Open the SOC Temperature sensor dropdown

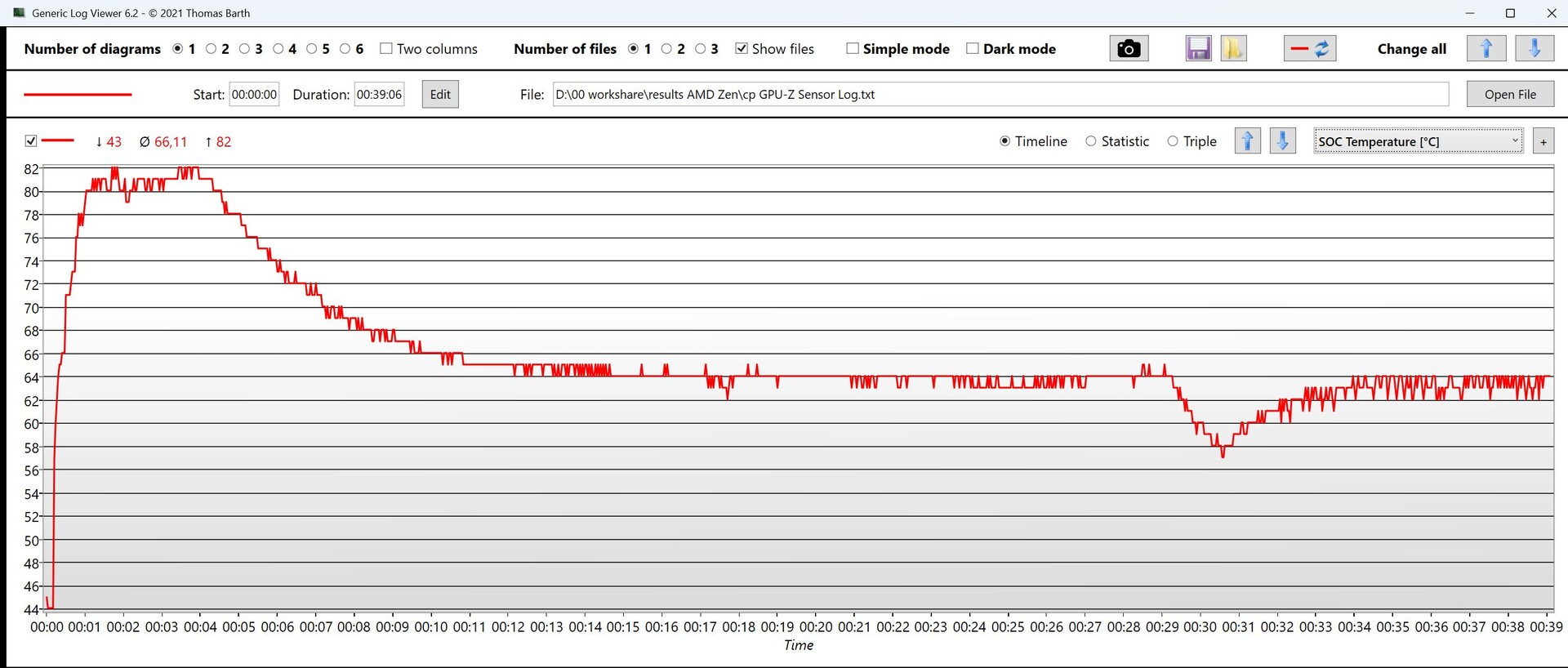click(x=1418, y=141)
